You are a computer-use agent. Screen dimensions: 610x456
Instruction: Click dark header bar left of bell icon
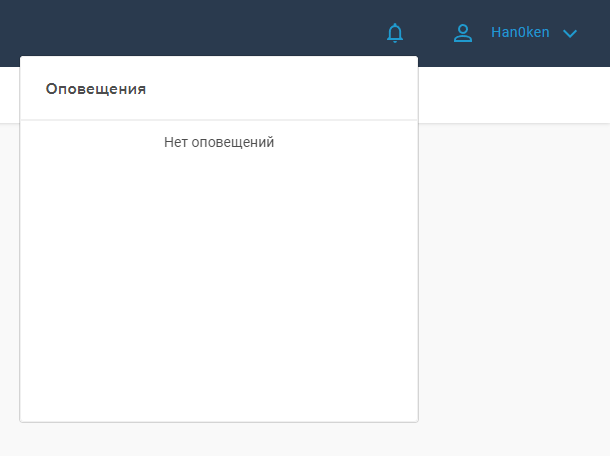pos(200,30)
